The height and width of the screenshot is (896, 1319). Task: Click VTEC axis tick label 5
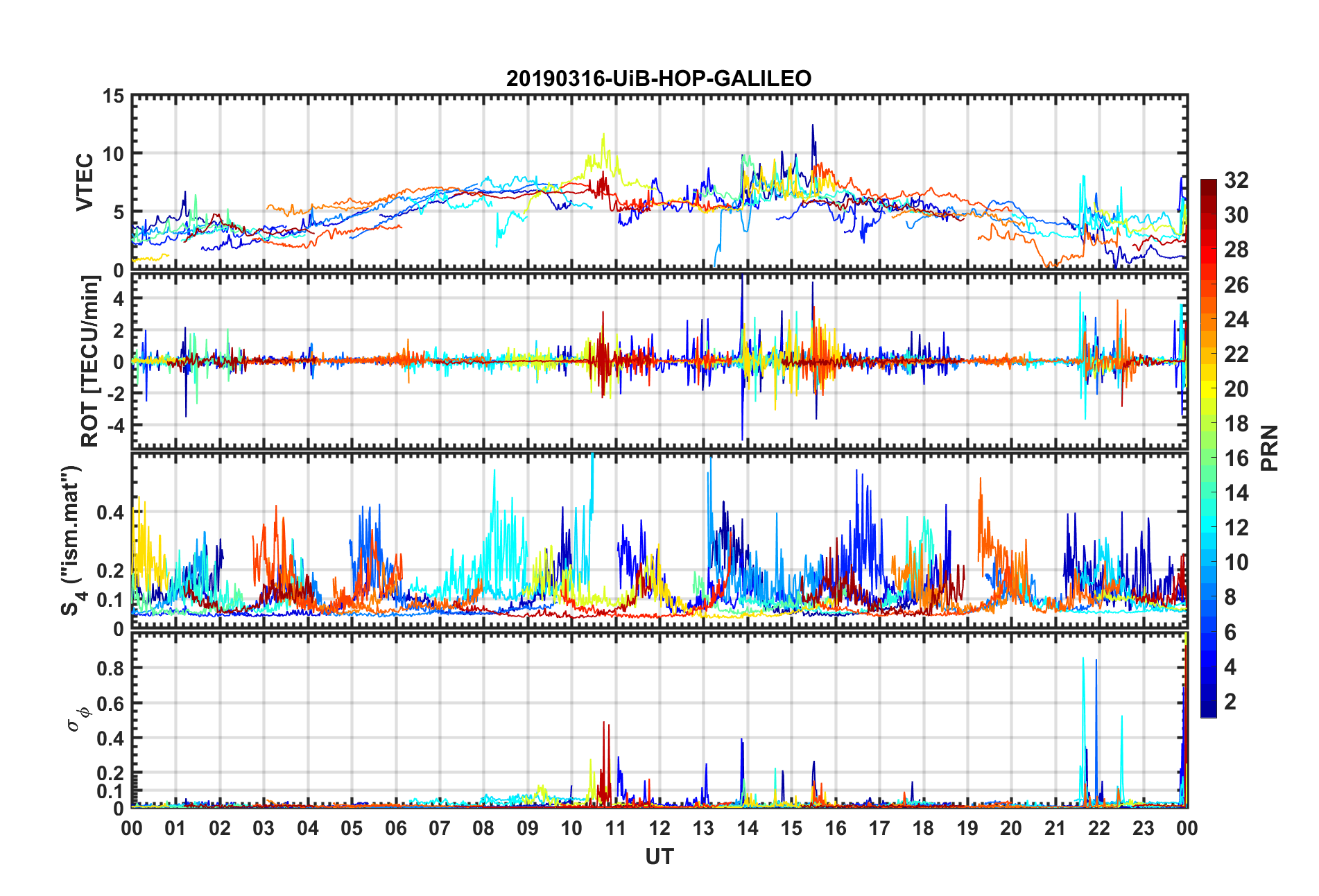(119, 212)
